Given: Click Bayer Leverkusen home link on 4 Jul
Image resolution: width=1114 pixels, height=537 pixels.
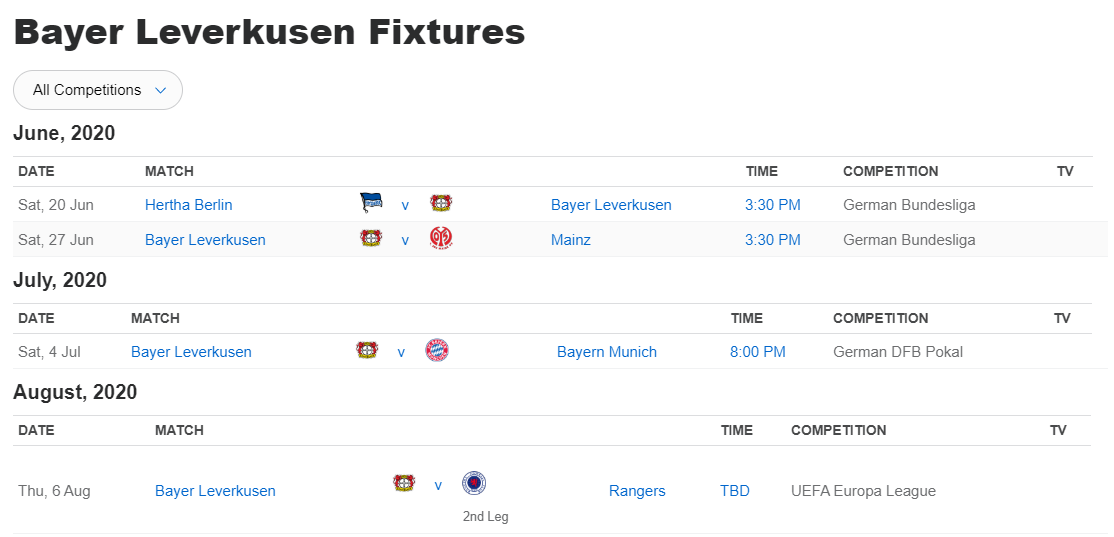Looking at the screenshot, I should 191,352.
